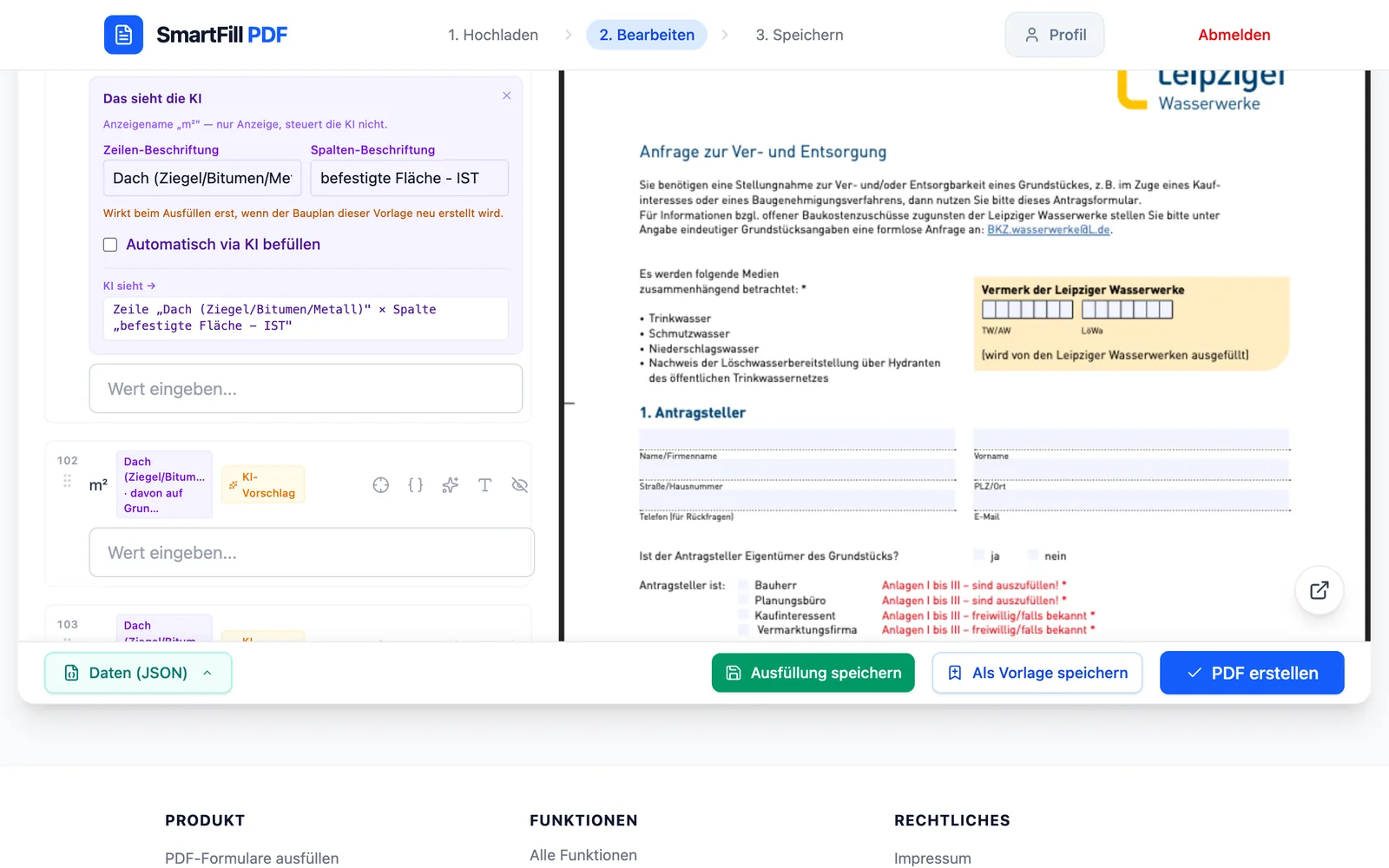Click the Zeilen-Beschriftung input field
This screenshot has width=1389, height=868.
tap(202, 178)
